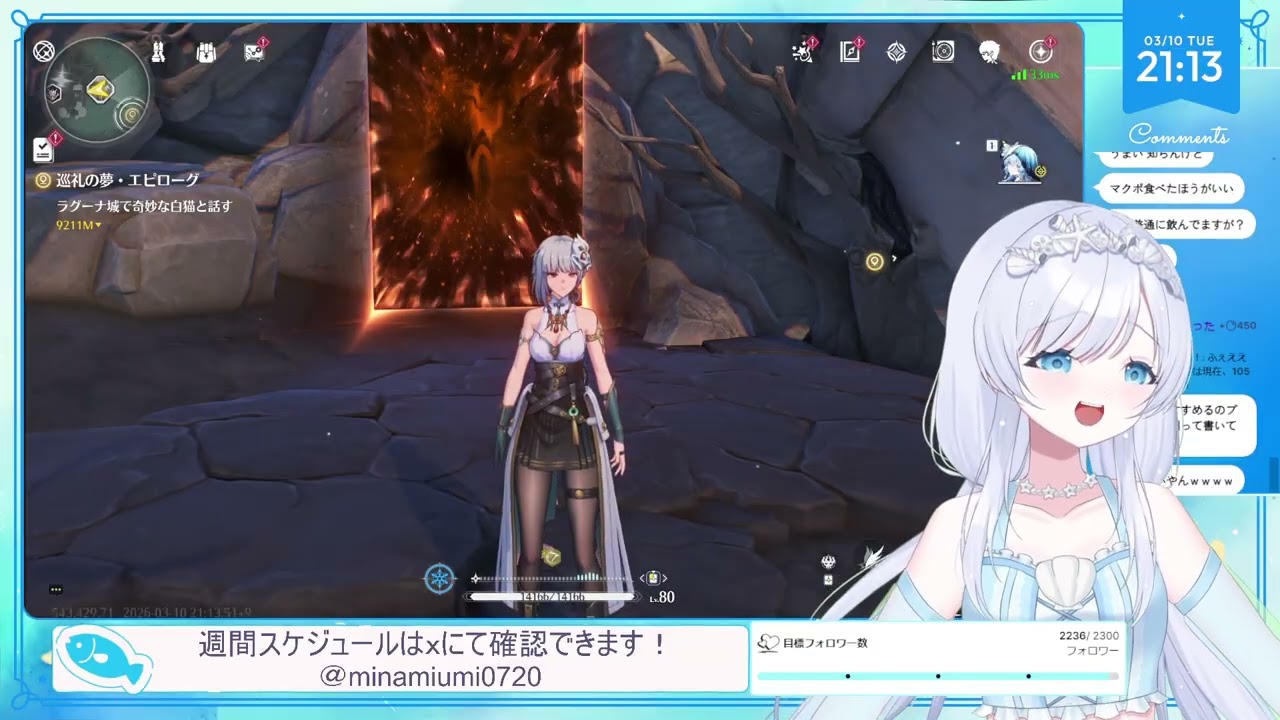This screenshot has height=720, width=1280.
Task: Click the マクポ食べたほうがいい comment bubble
Action: click(x=1173, y=188)
